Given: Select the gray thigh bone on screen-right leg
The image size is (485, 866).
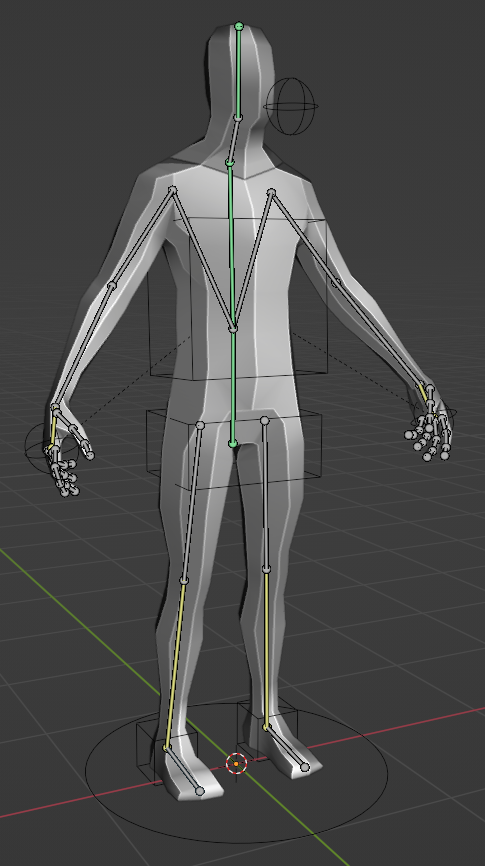Looking at the screenshot, I should (x=266, y=495).
